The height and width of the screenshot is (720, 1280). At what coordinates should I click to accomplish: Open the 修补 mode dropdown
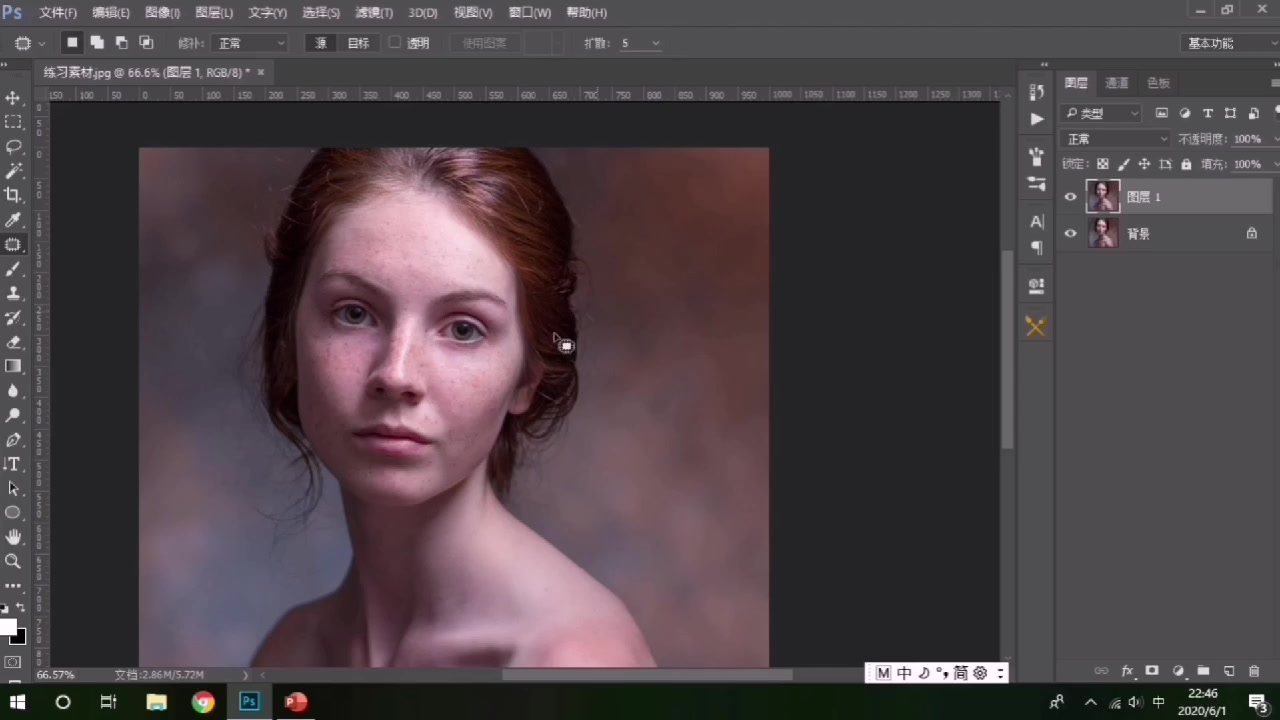pos(249,43)
